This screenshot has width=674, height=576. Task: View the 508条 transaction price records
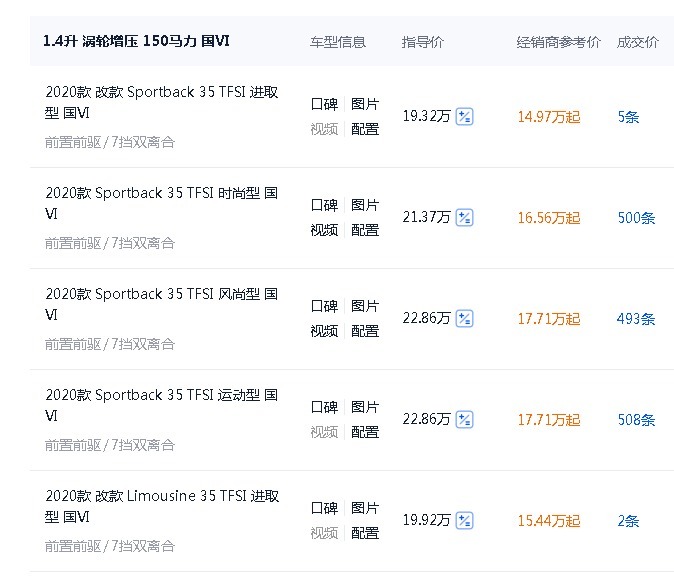[636, 420]
